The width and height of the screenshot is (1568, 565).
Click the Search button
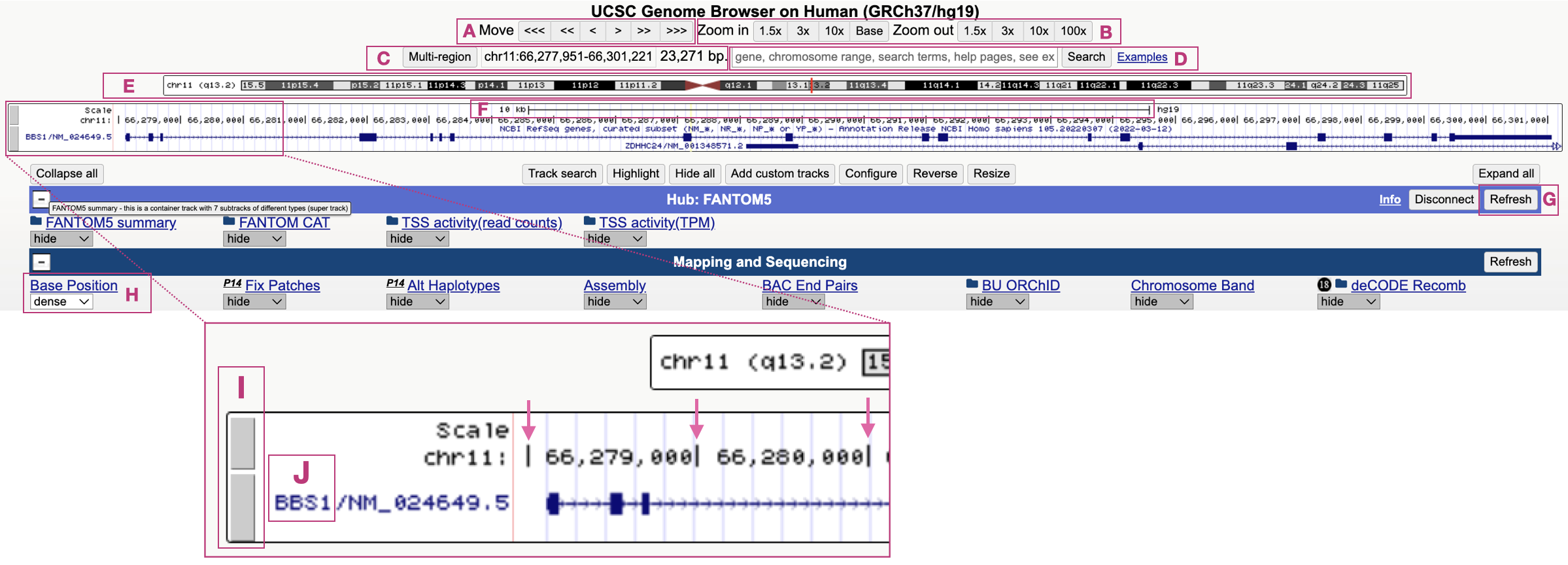click(1086, 57)
